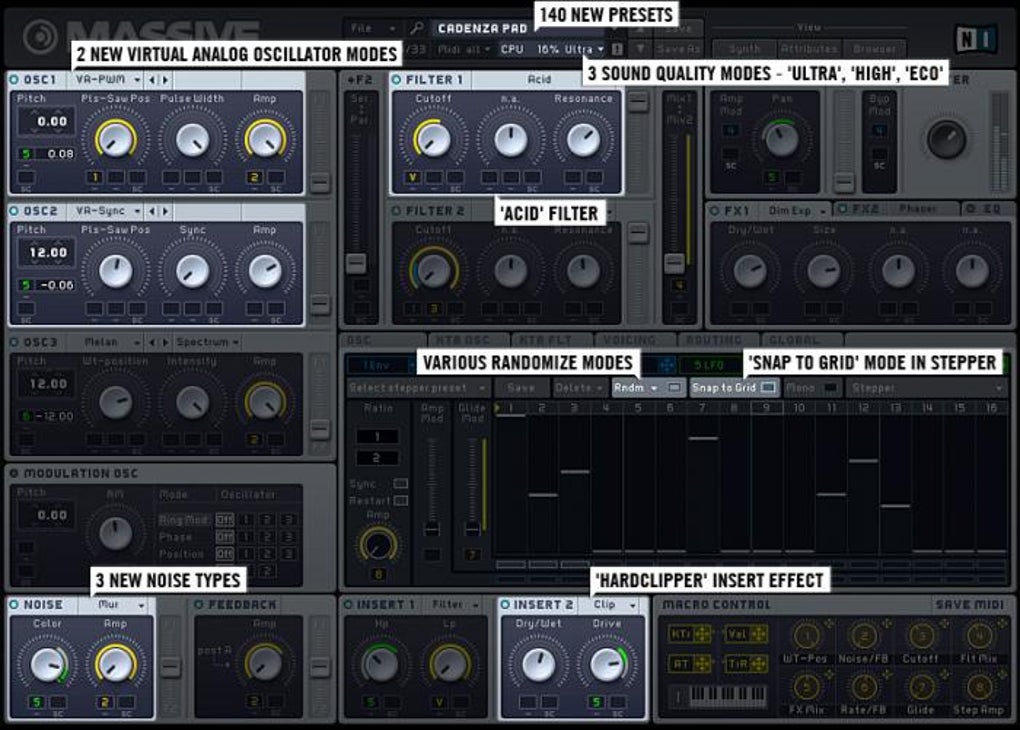This screenshot has width=1020, height=730.
Task: Toggle the Noise section power button
Action: pyautogui.click(x=14, y=605)
